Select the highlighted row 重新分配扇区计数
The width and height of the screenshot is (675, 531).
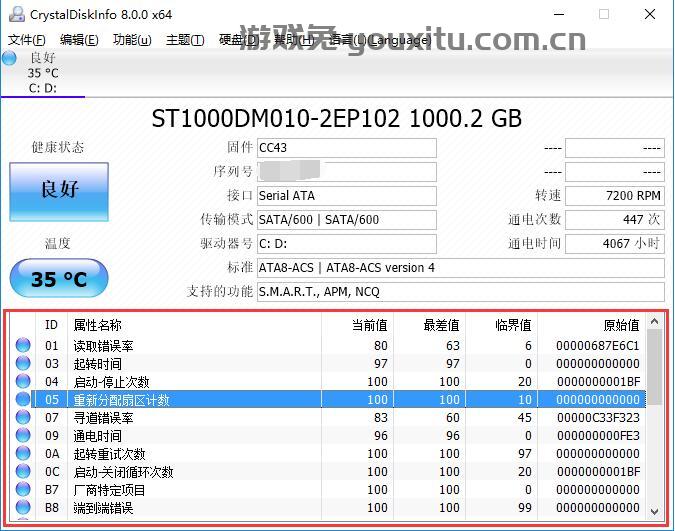click(x=329, y=400)
